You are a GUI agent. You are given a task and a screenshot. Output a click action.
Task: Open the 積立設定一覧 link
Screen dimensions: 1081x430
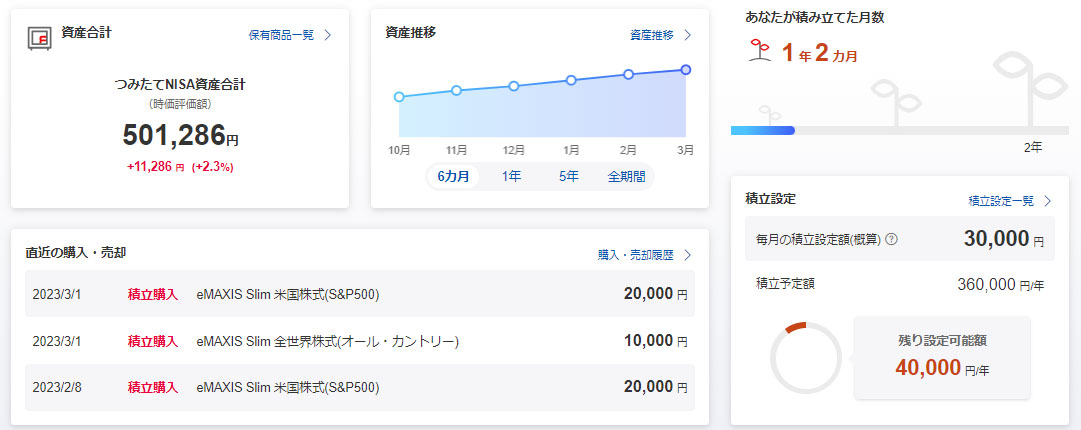1001,201
